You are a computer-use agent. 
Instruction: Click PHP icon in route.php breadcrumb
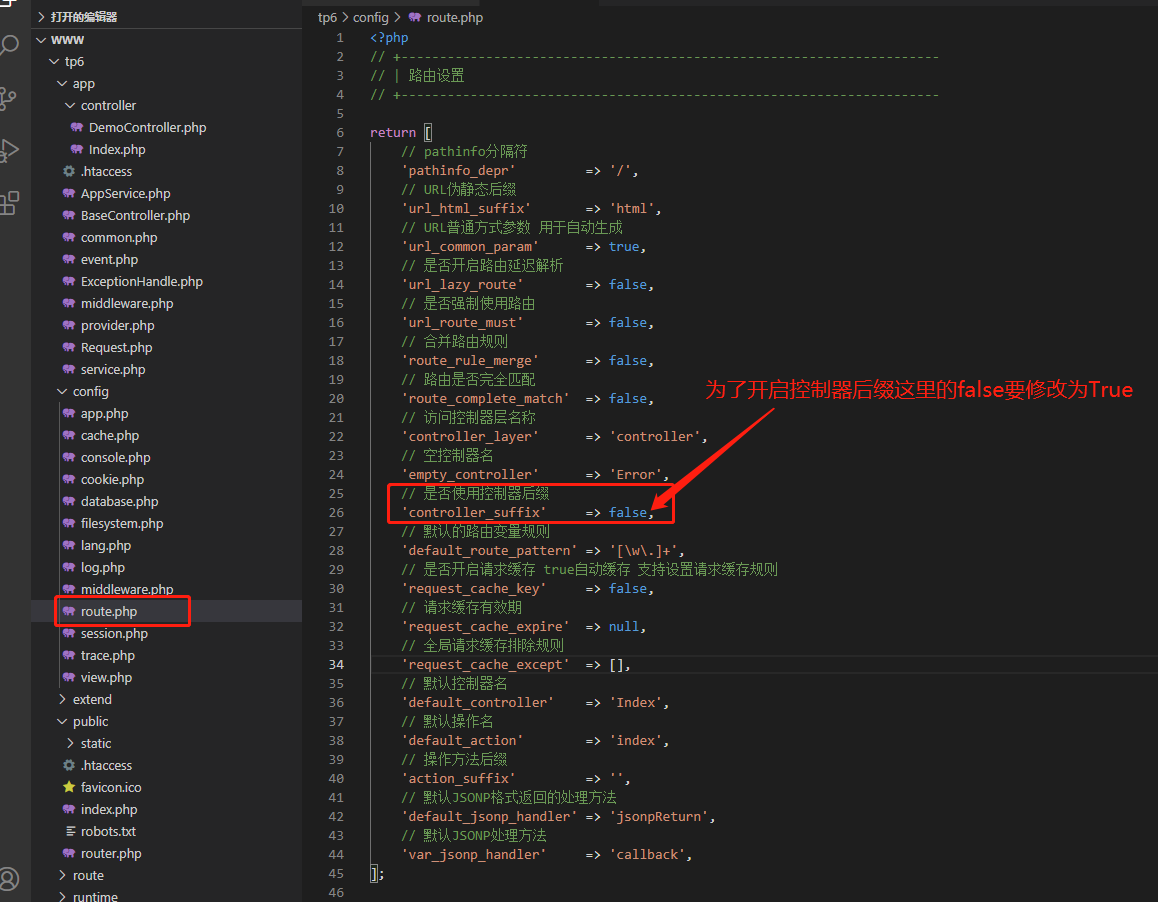pyautogui.click(x=415, y=17)
